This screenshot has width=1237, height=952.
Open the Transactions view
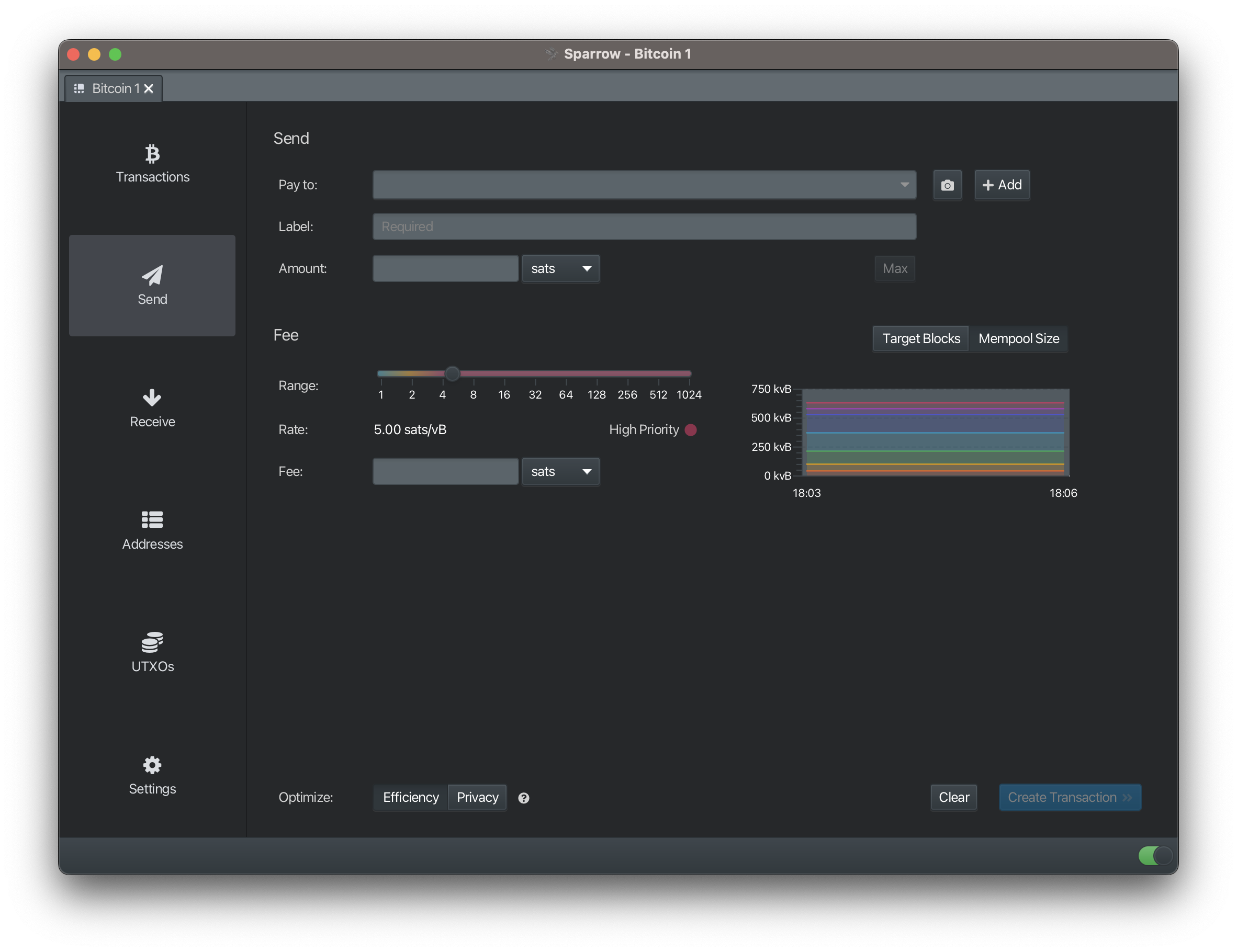[x=152, y=164]
